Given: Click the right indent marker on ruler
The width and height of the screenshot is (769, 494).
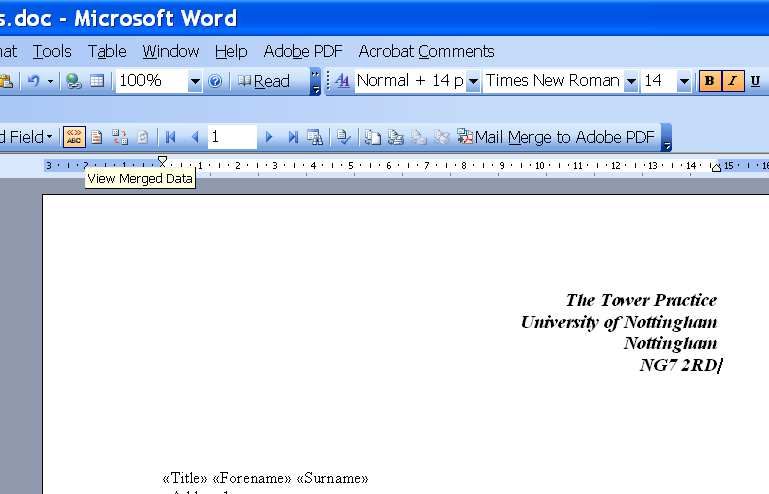Looking at the screenshot, I should [717, 168].
